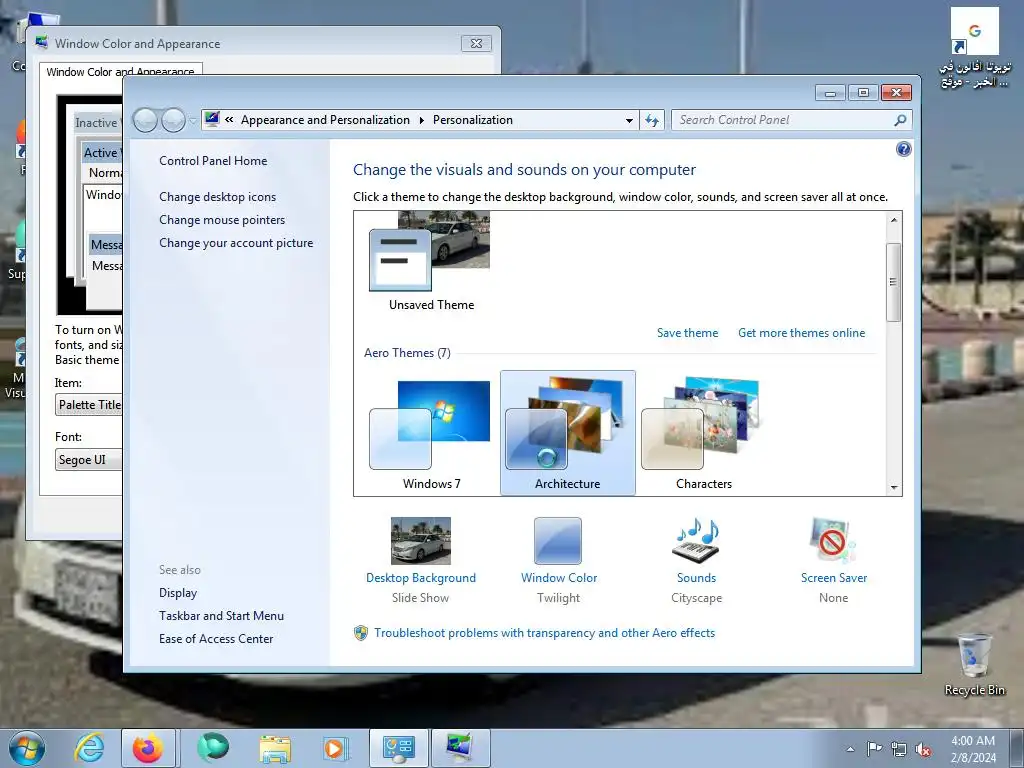Click Get more themes online
Screen dimensions: 1024x768
(801, 333)
